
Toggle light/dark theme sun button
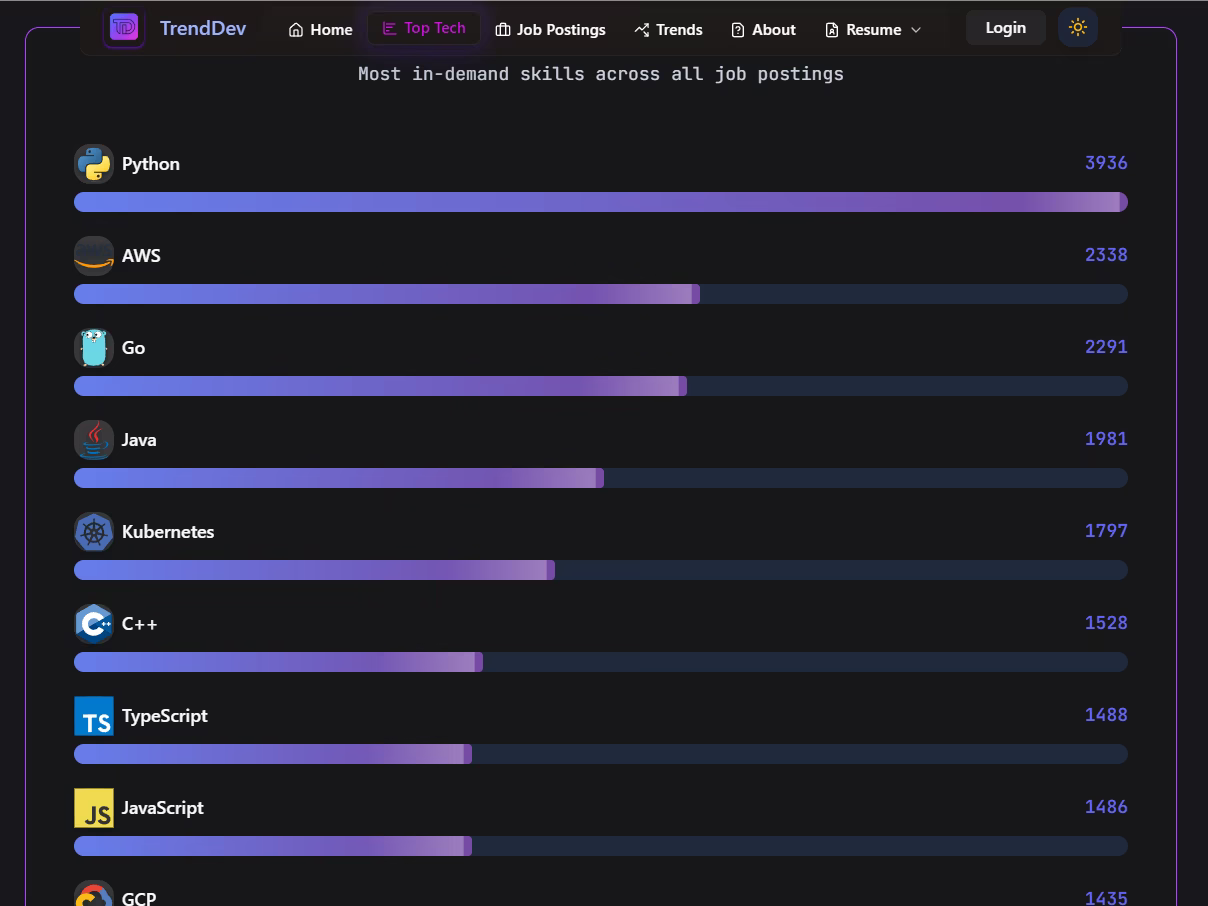[1077, 28]
